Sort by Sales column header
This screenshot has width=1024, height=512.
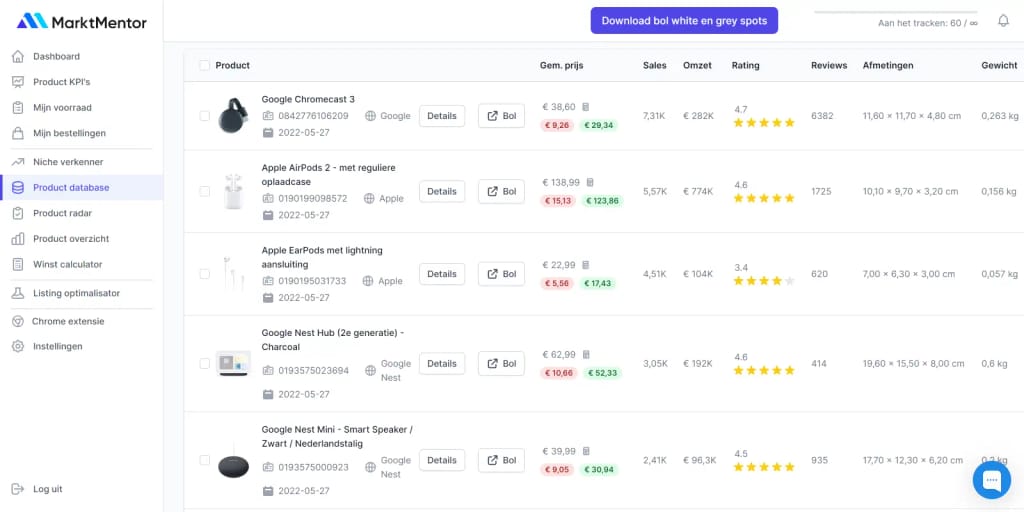654,65
